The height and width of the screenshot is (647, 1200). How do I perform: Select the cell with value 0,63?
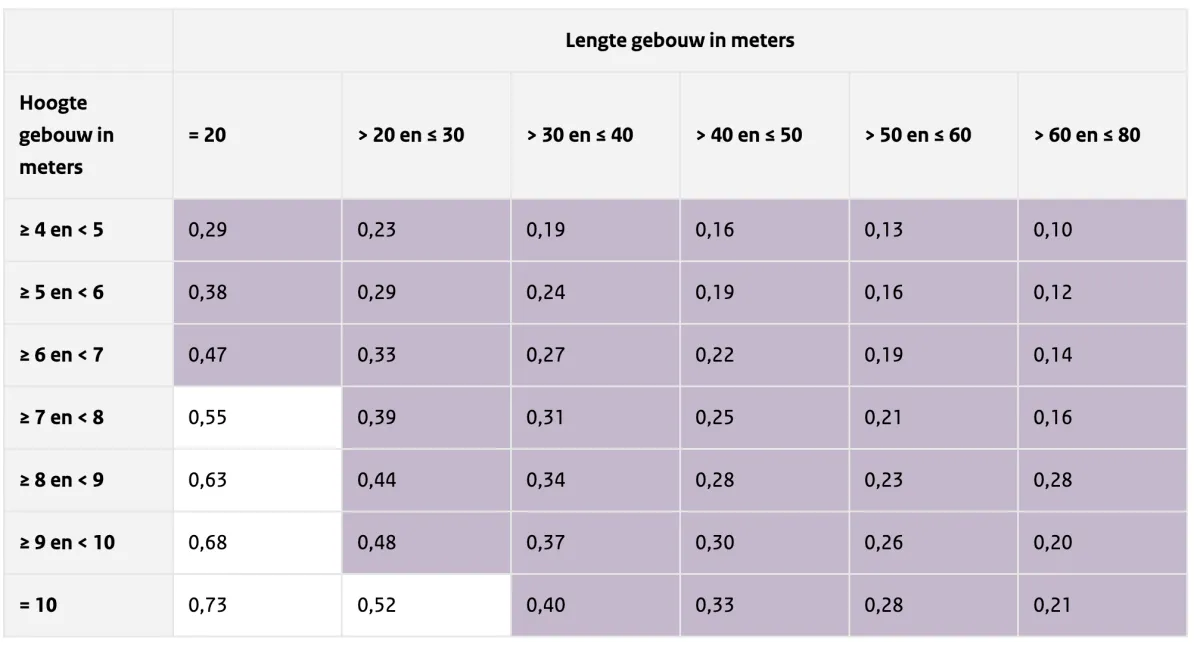pos(208,480)
